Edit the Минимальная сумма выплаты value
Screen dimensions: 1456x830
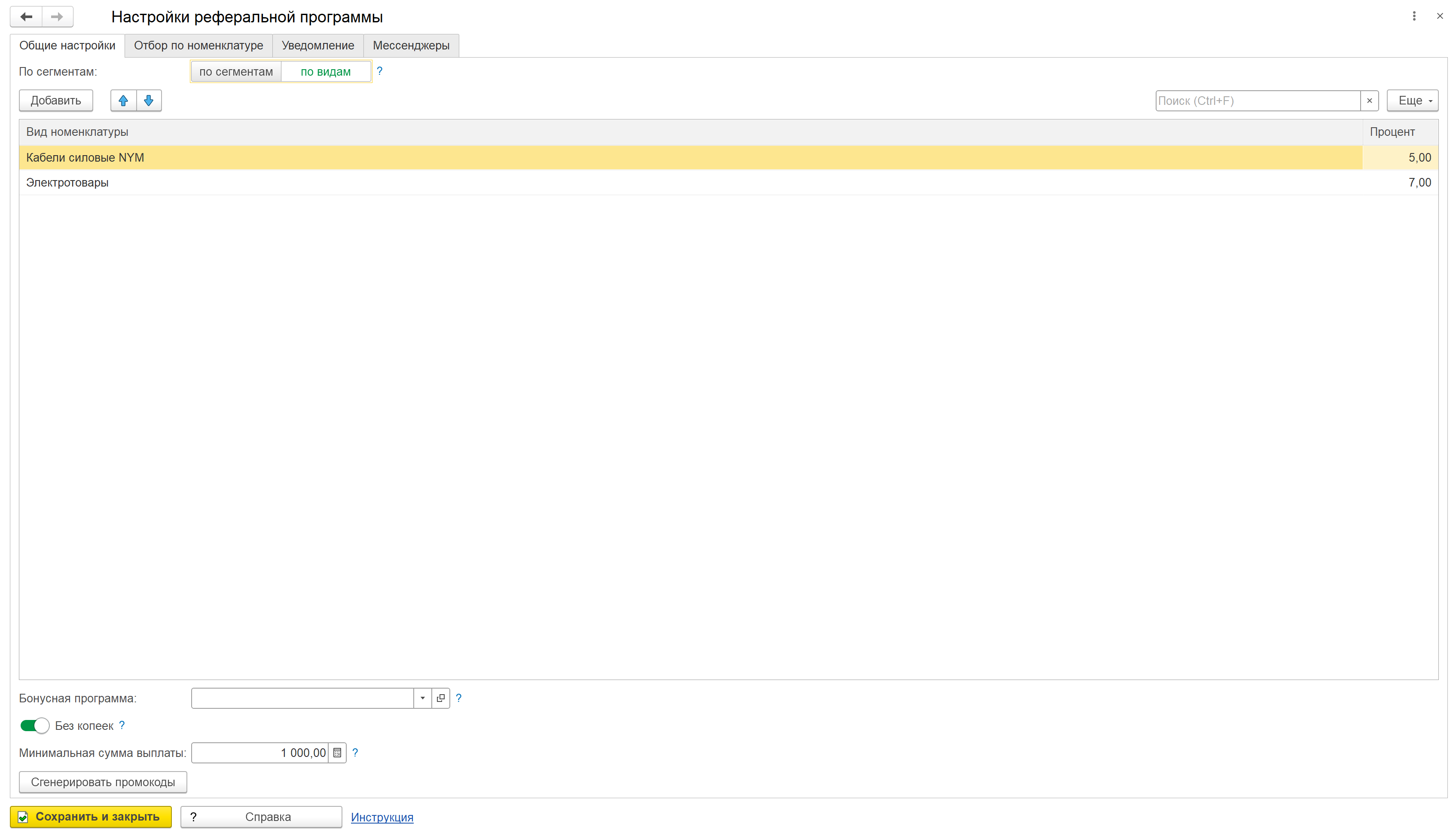(260, 753)
